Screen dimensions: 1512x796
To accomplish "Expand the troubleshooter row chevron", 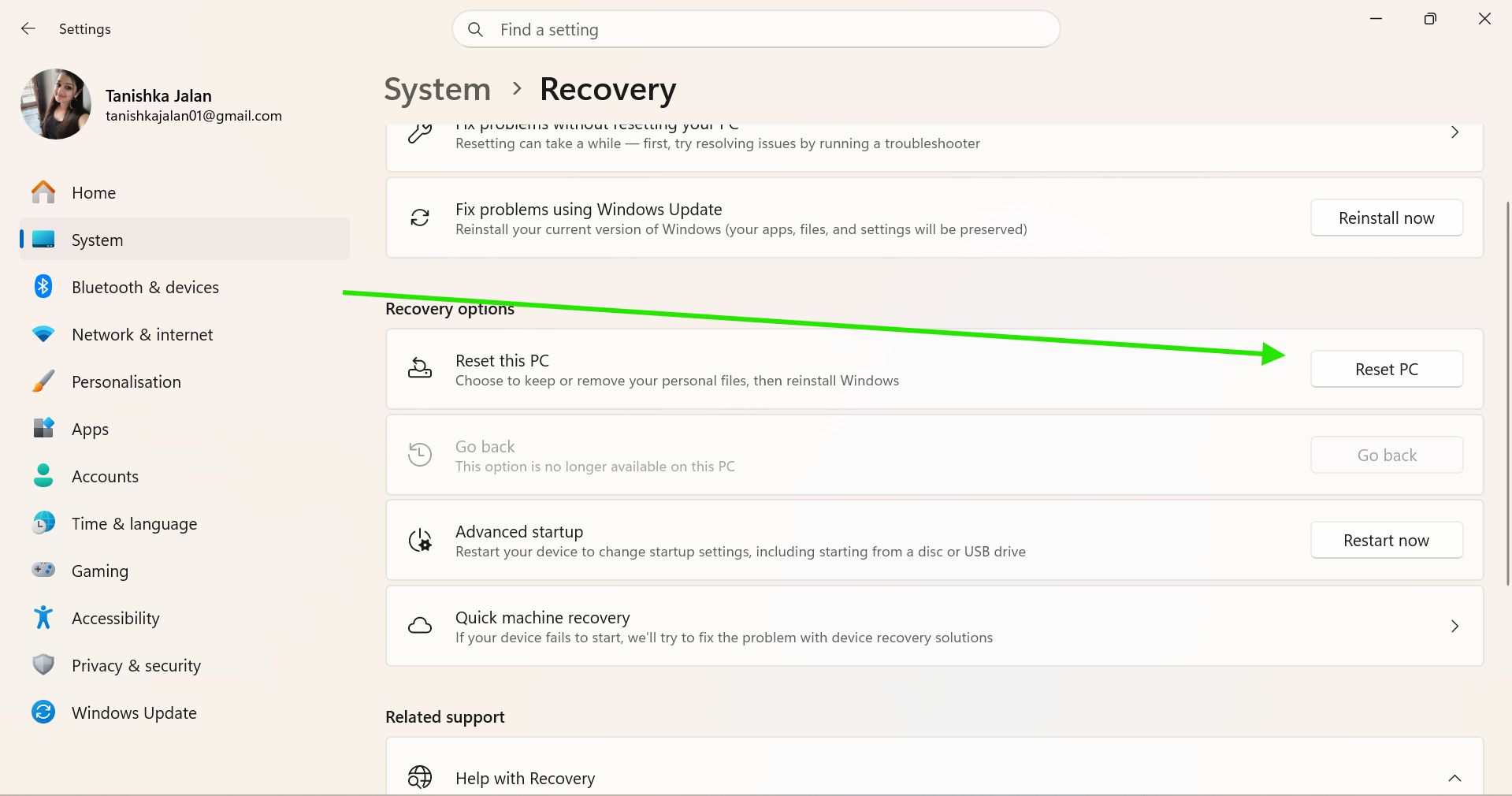I will coord(1454,132).
